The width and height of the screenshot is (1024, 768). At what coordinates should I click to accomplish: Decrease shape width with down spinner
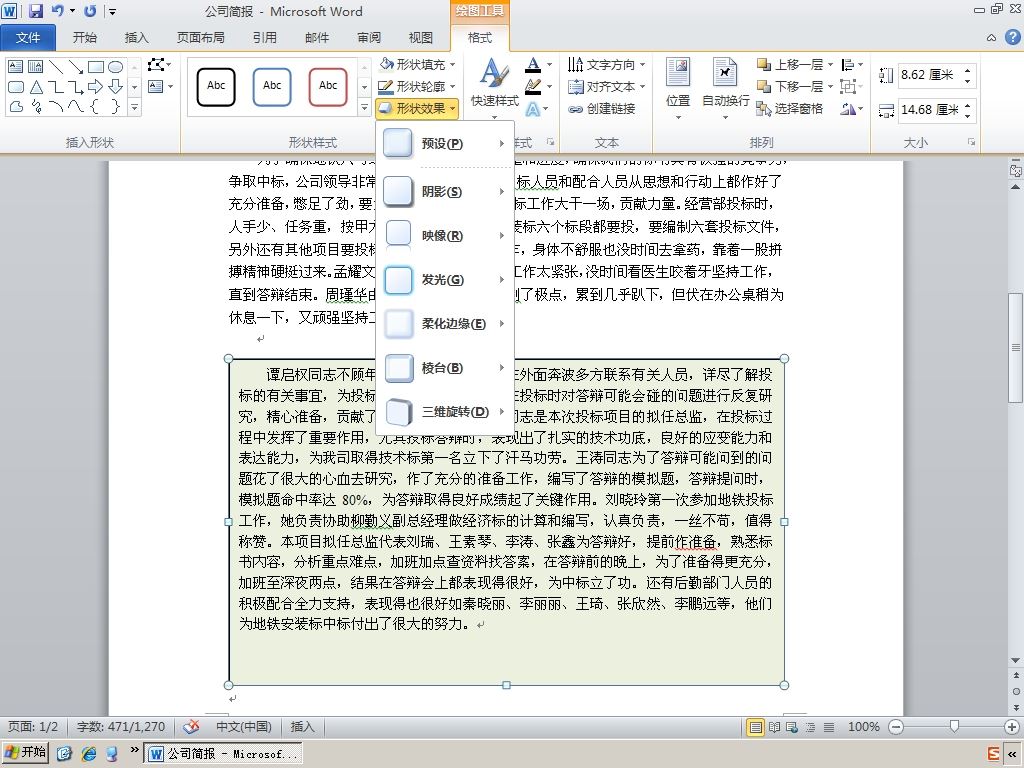point(968,115)
